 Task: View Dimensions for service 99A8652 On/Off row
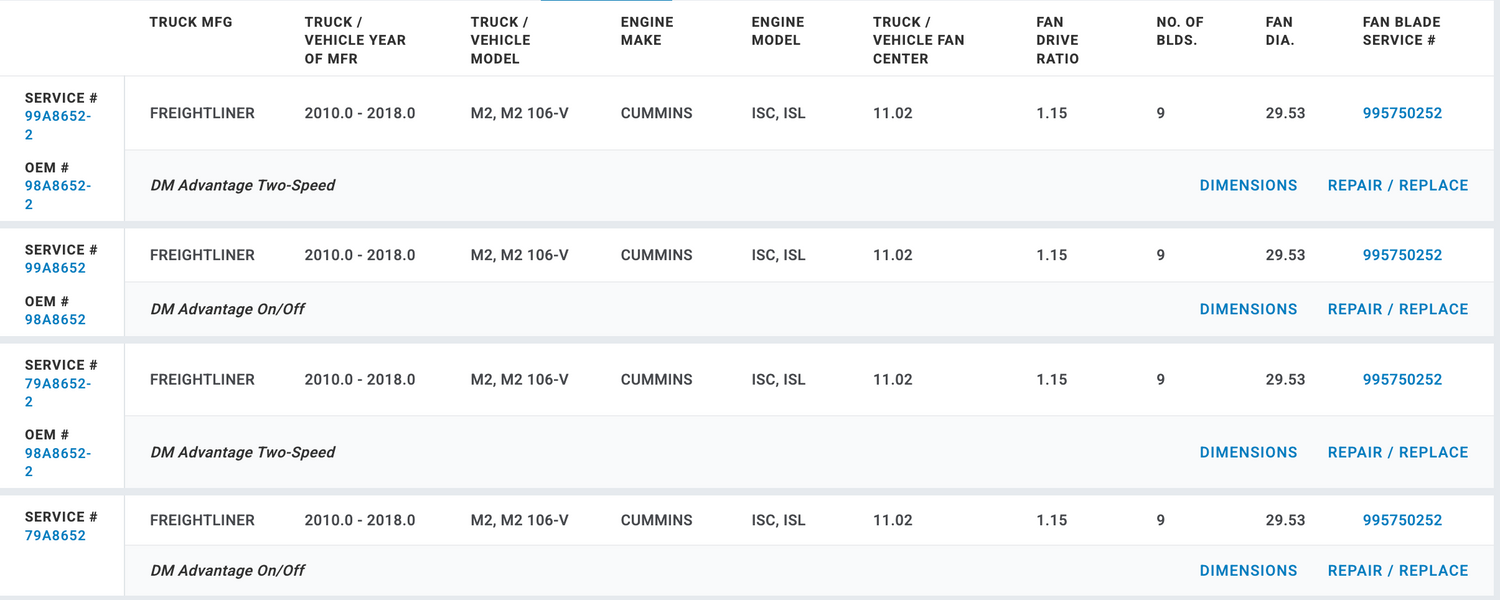1248,309
